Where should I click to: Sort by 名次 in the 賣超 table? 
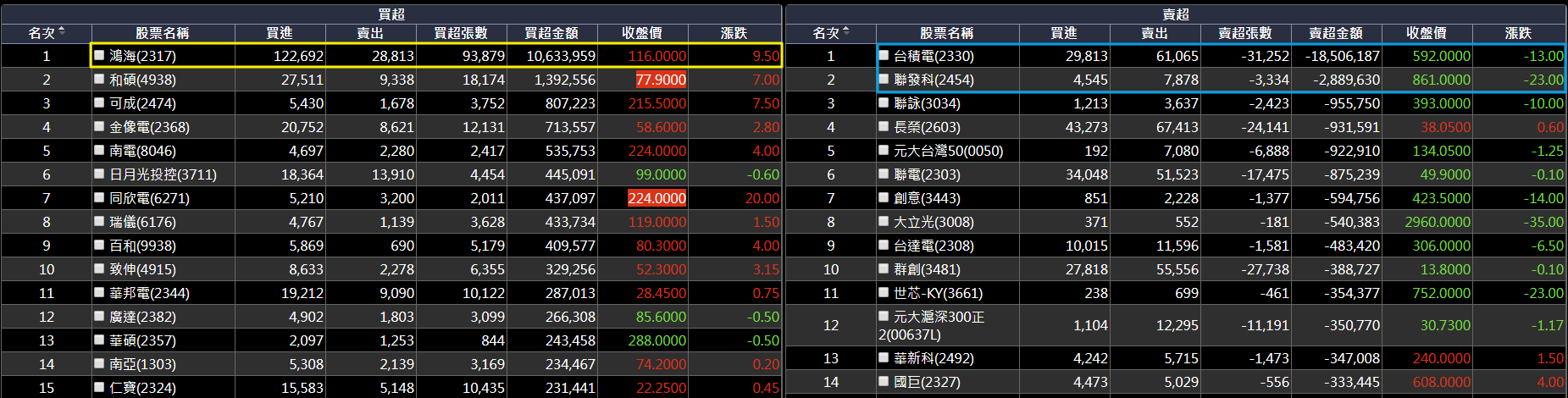[830, 33]
